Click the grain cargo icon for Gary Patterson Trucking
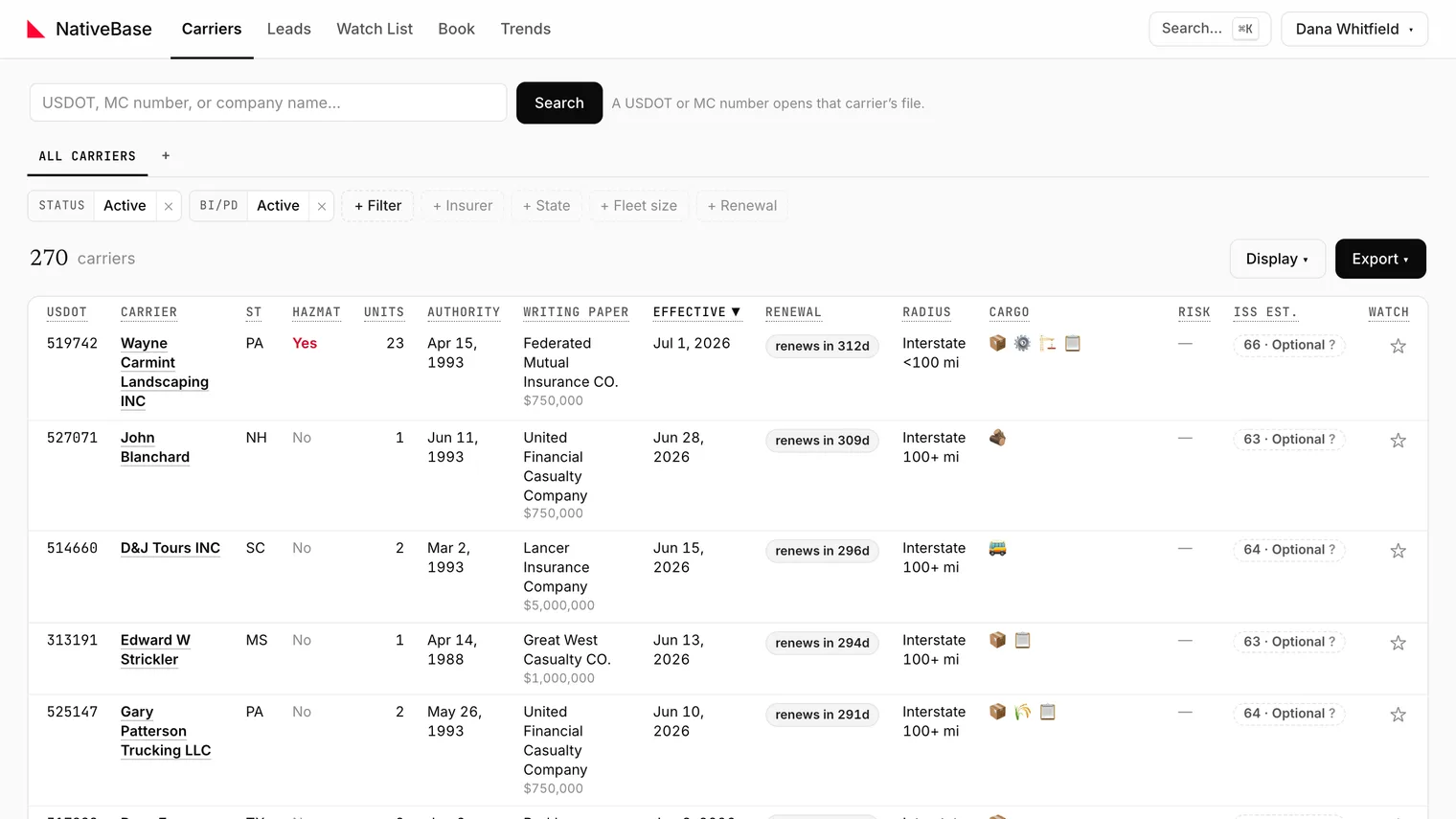The image size is (1456, 819). [1022, 712]
